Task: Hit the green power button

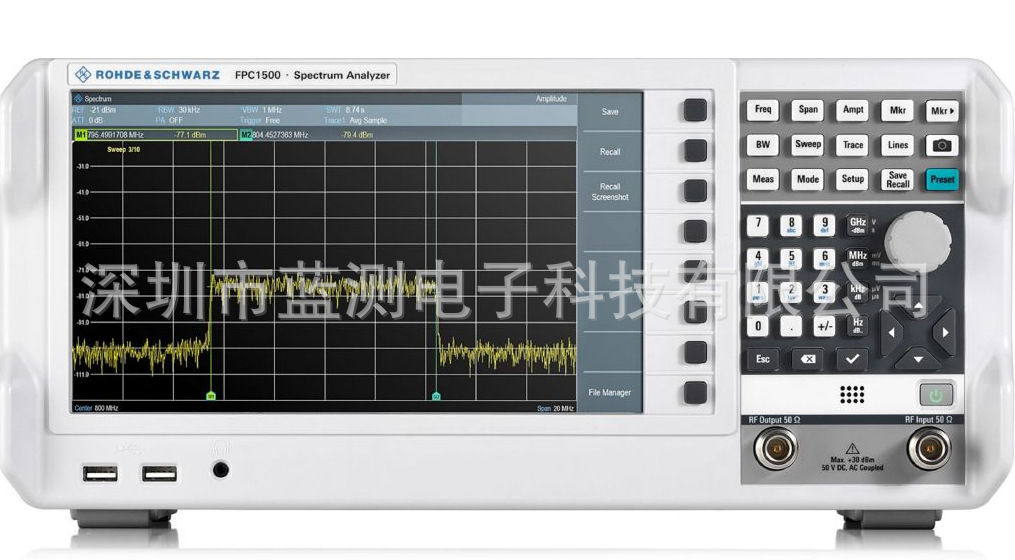Action: (935, 394)
